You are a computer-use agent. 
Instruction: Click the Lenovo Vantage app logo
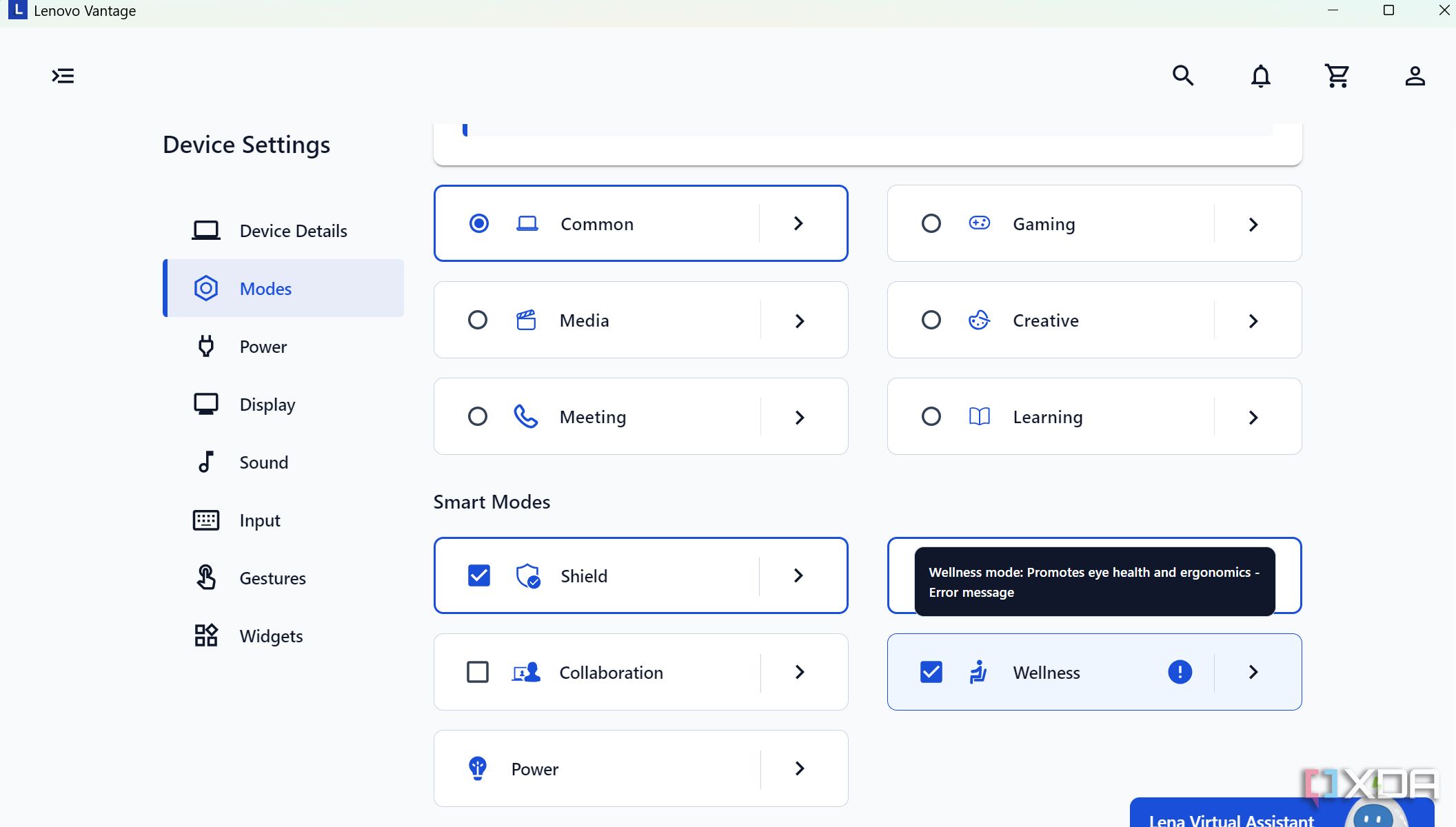point(18,10)
